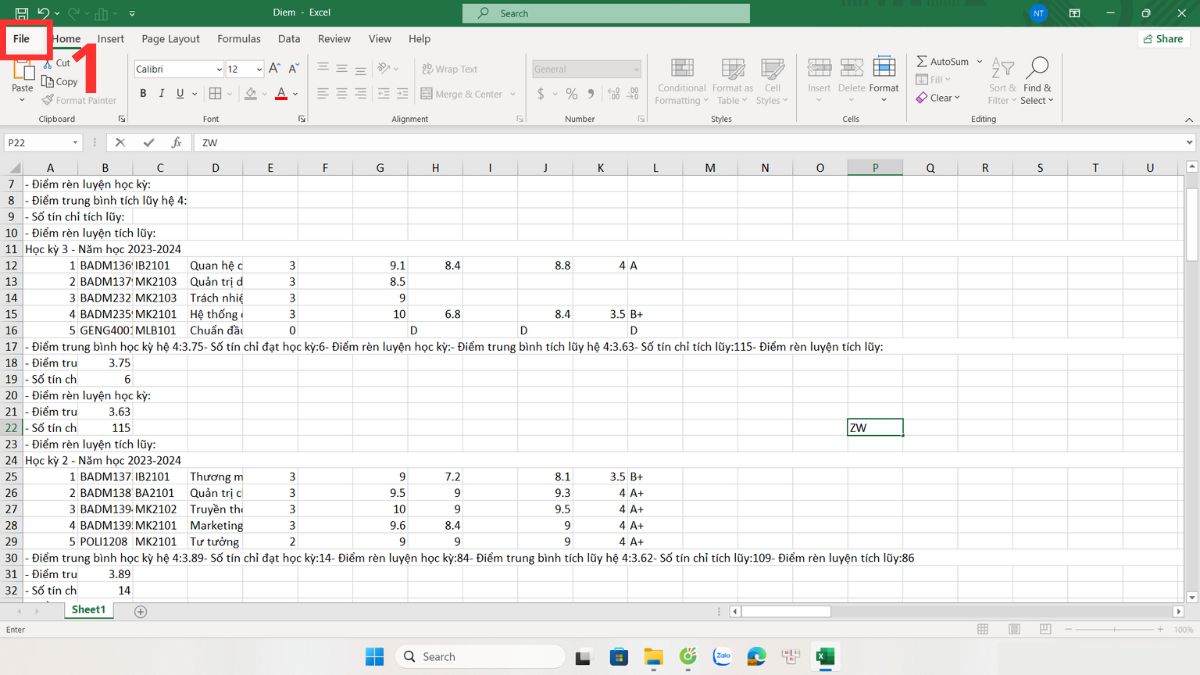This screenshot has width=1200, height=675.
Task: Open the Formulas tab
Action: pos(239,39)
